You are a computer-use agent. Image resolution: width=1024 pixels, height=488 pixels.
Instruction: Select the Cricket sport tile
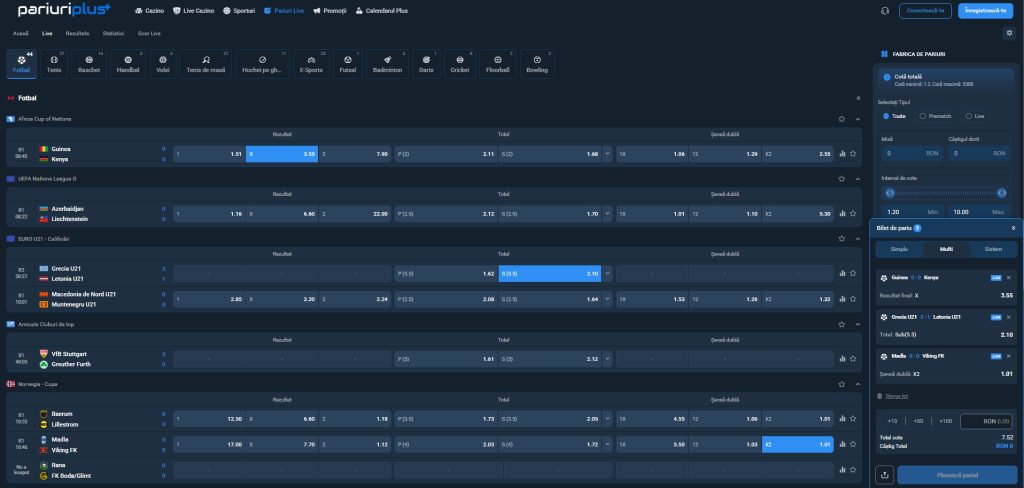click(x=460, y=64)
